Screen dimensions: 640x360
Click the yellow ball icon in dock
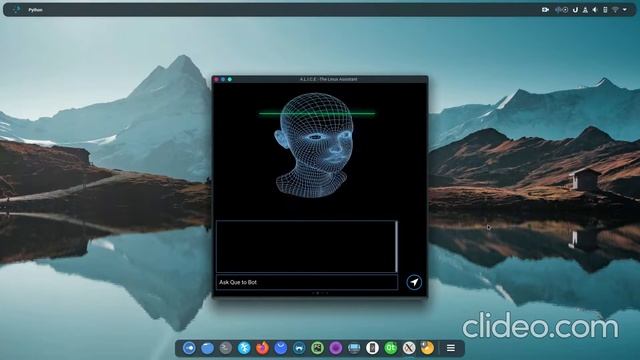click(x=427, y=348)
